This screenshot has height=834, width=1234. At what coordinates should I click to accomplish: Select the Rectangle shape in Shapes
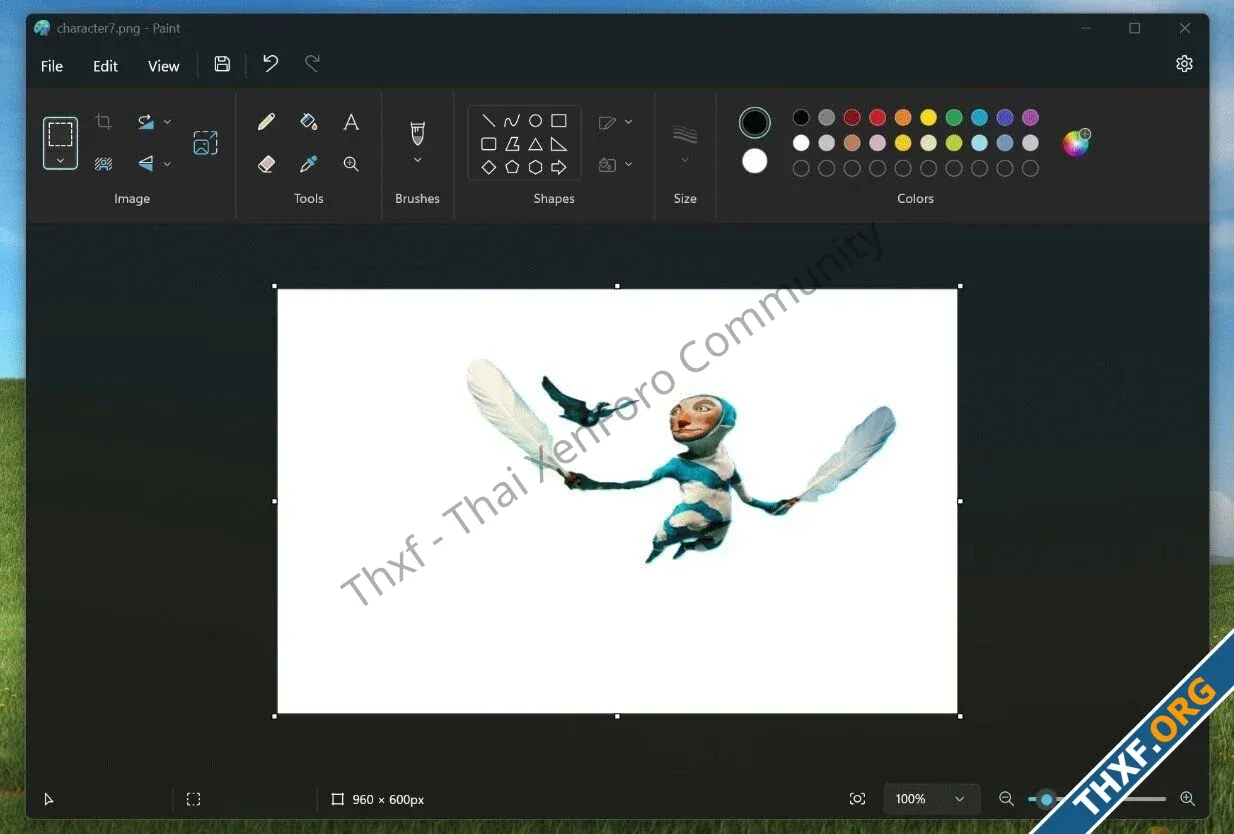559,121
